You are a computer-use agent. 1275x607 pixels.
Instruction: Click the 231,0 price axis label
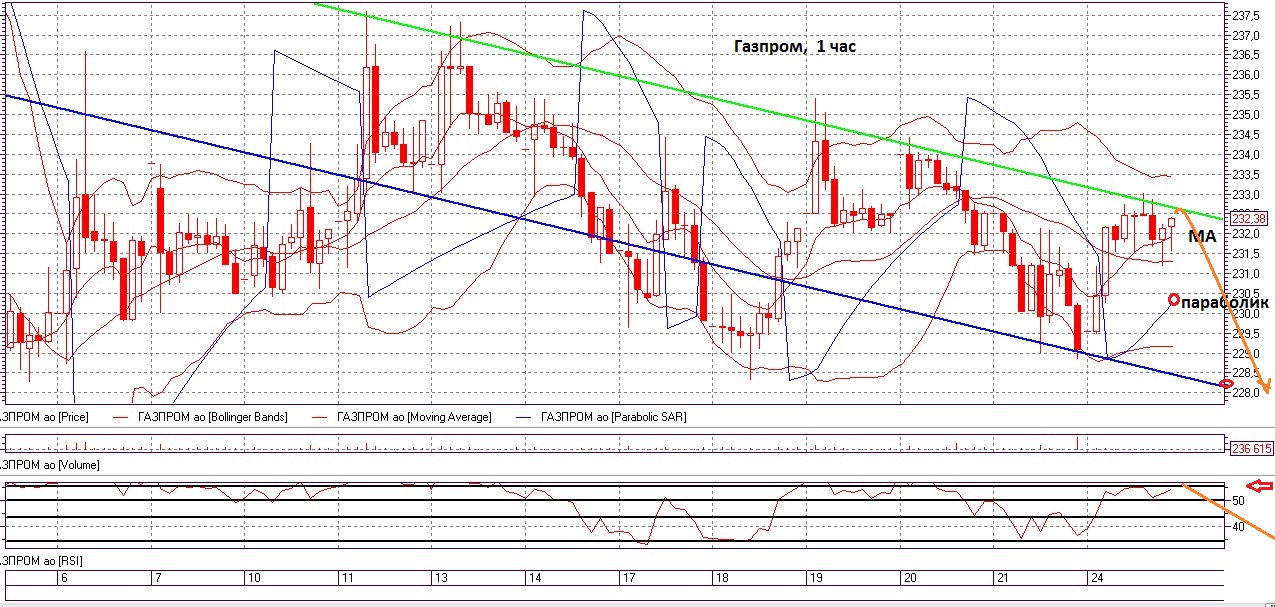click(1246, 274)
